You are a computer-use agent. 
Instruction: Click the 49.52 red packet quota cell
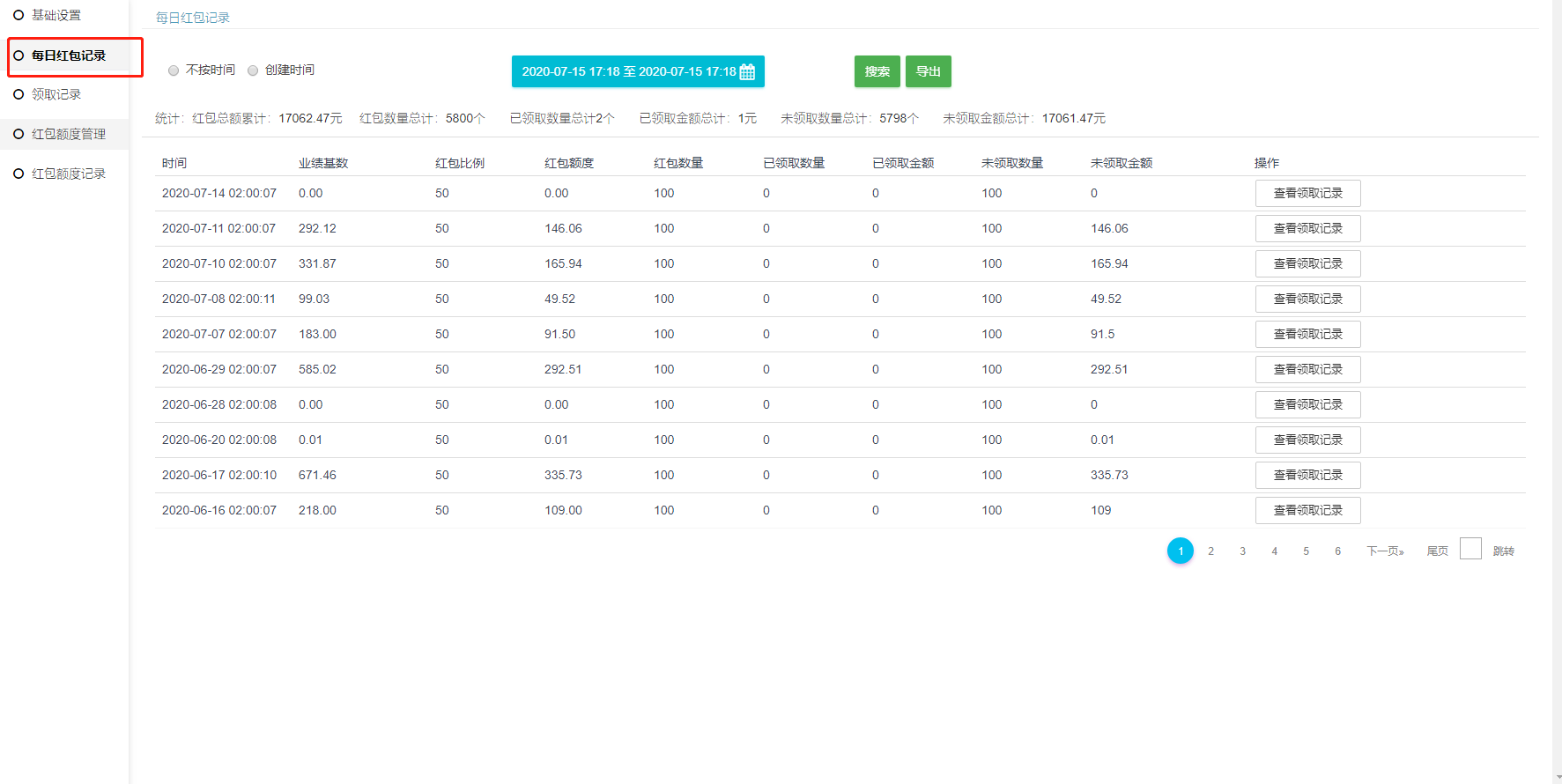tap(559, 299)
